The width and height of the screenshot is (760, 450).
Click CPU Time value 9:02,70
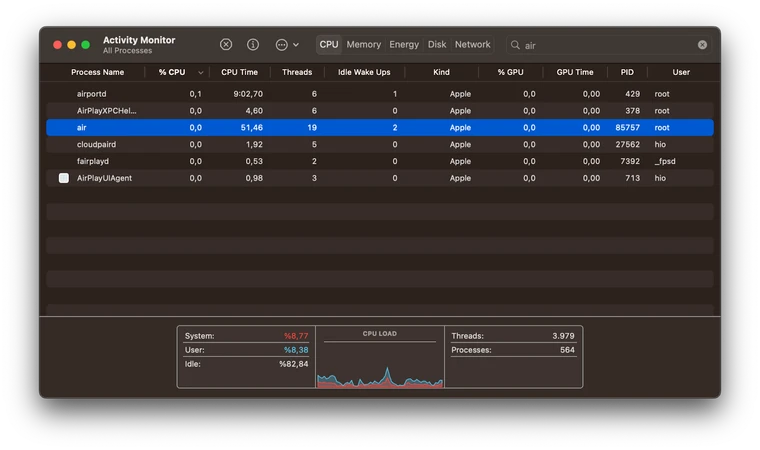[x=248, y=94]
